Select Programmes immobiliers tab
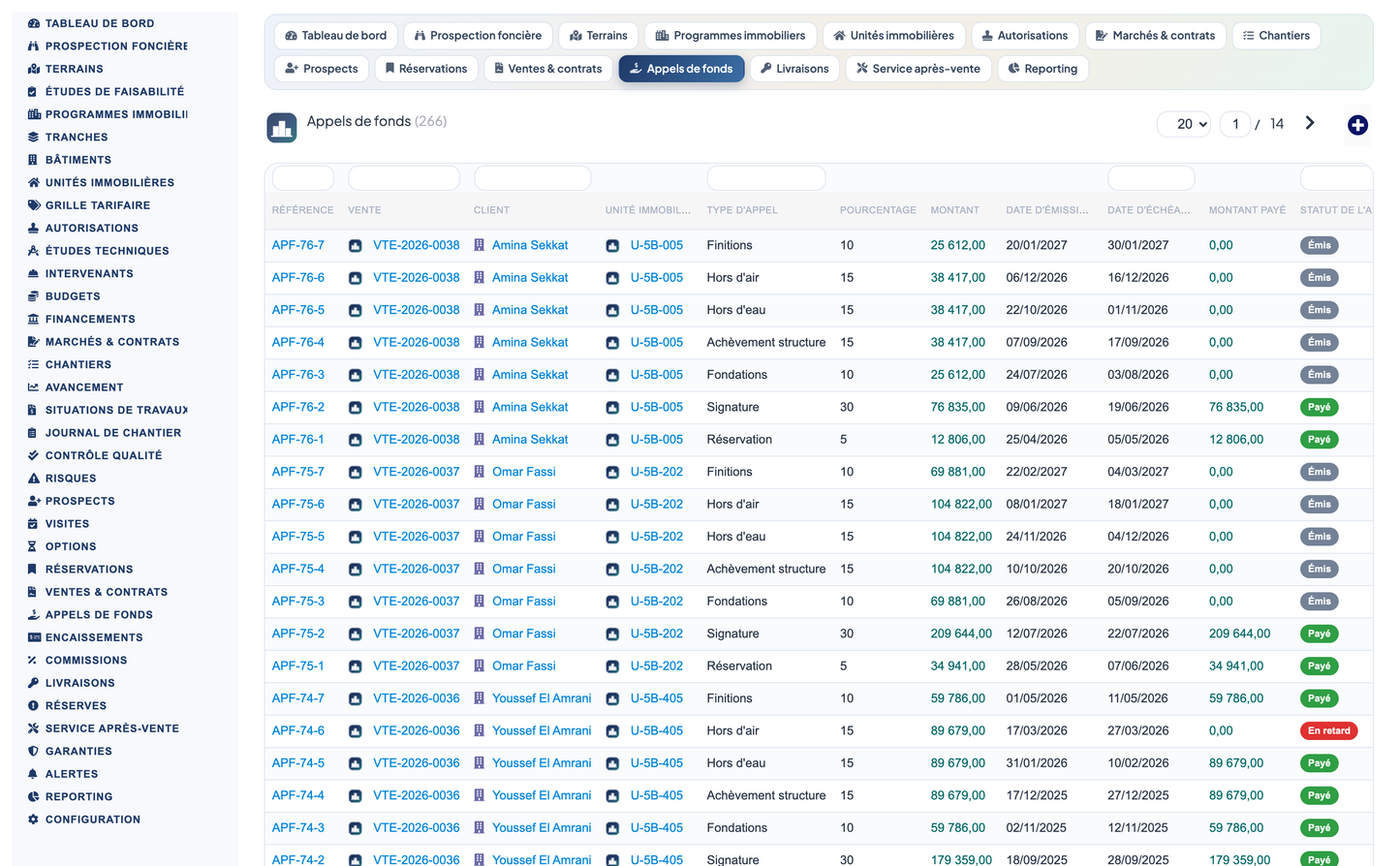 pos(731,36)
